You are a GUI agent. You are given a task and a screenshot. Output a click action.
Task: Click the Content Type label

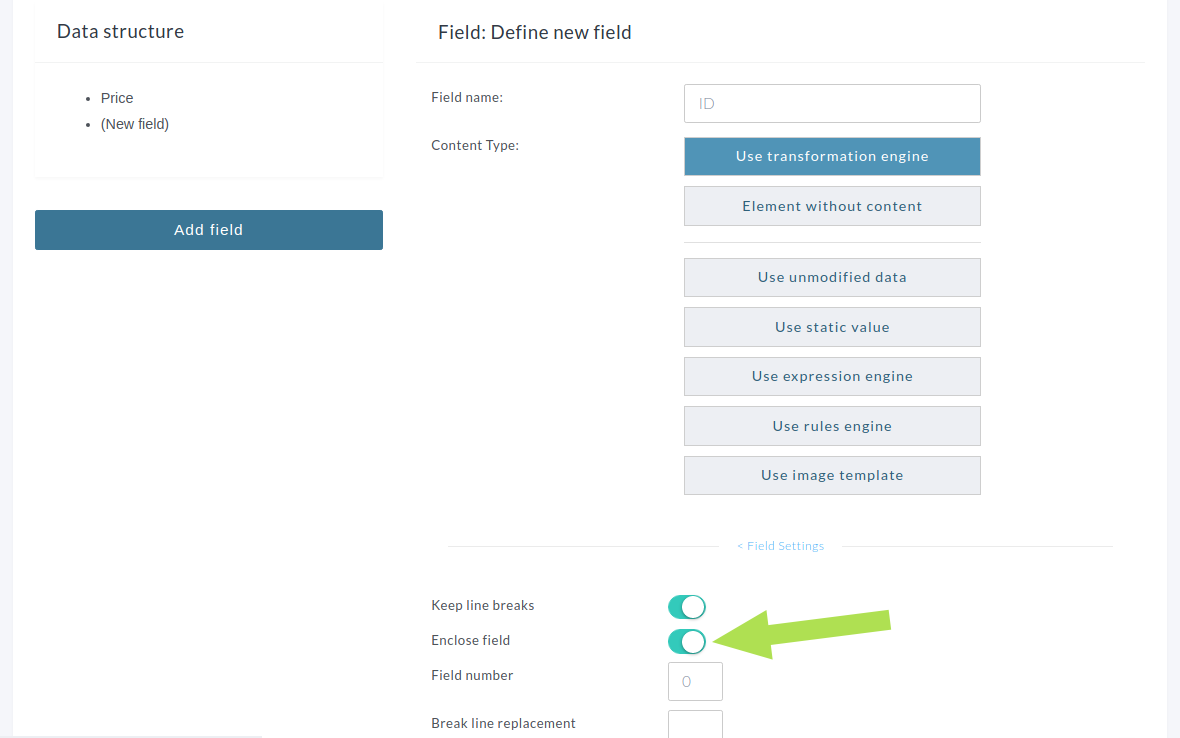475,145
